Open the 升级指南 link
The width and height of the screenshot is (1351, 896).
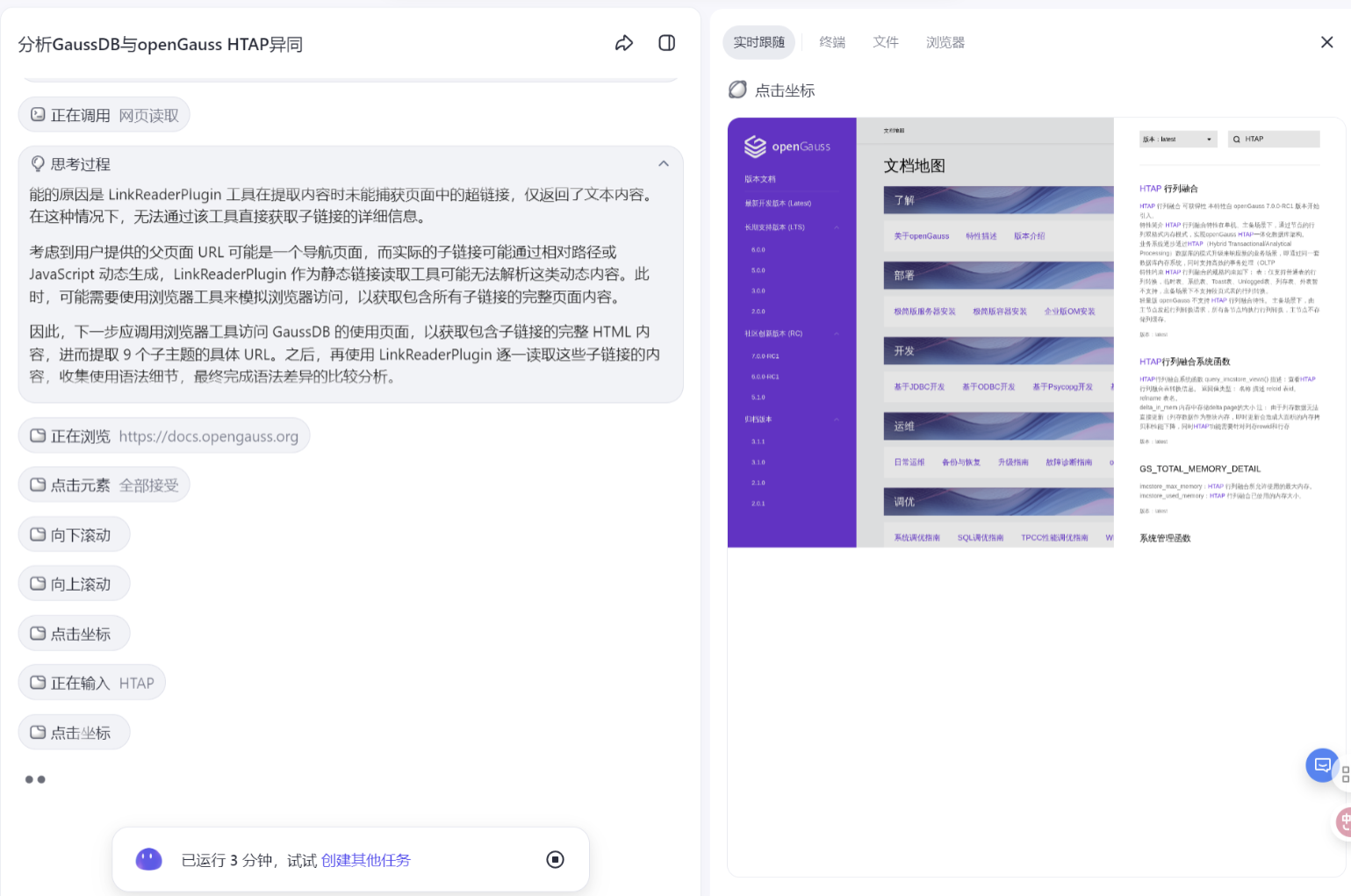tap(1013, 462)
